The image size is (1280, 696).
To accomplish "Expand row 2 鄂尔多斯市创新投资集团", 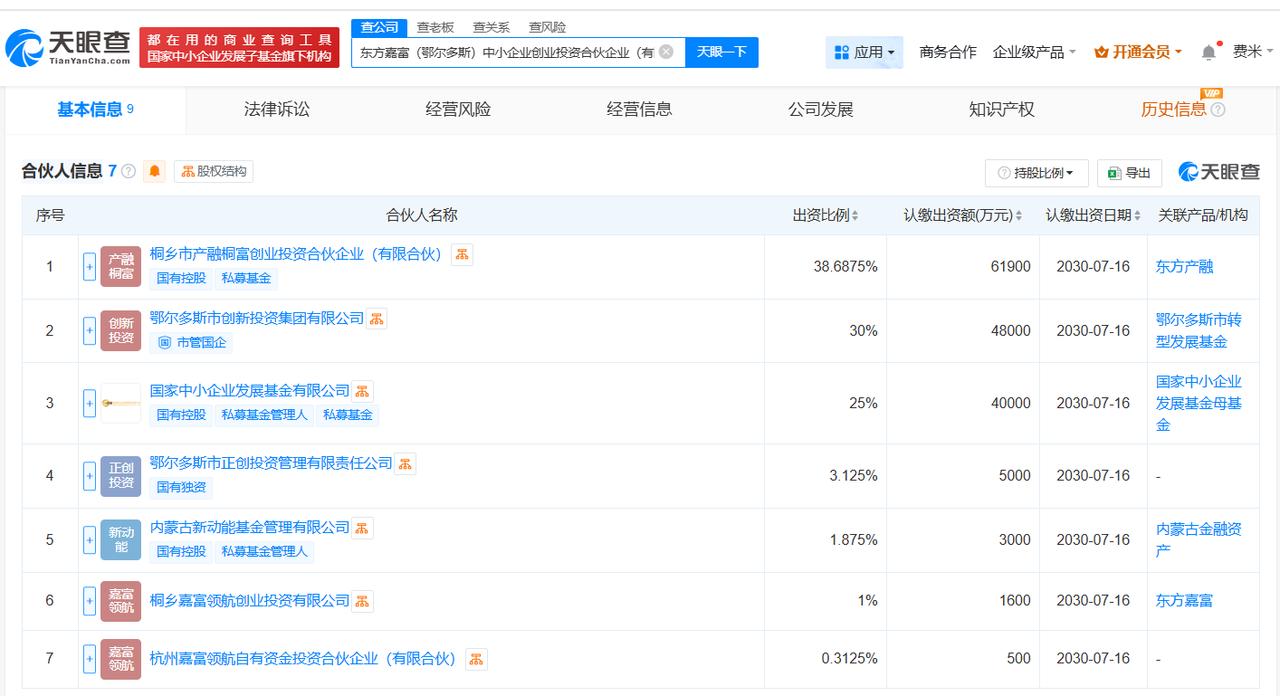I will [89, 331].
